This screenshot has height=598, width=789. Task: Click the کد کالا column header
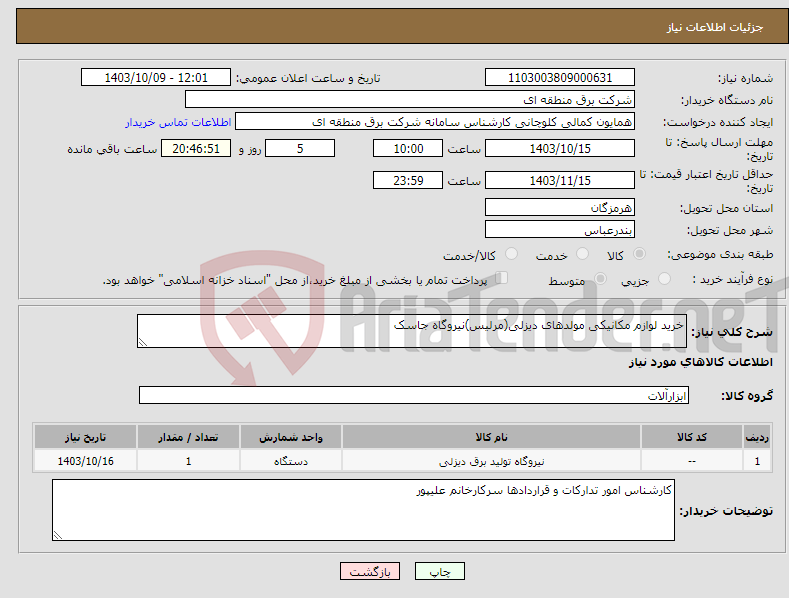tap(692, 437)
